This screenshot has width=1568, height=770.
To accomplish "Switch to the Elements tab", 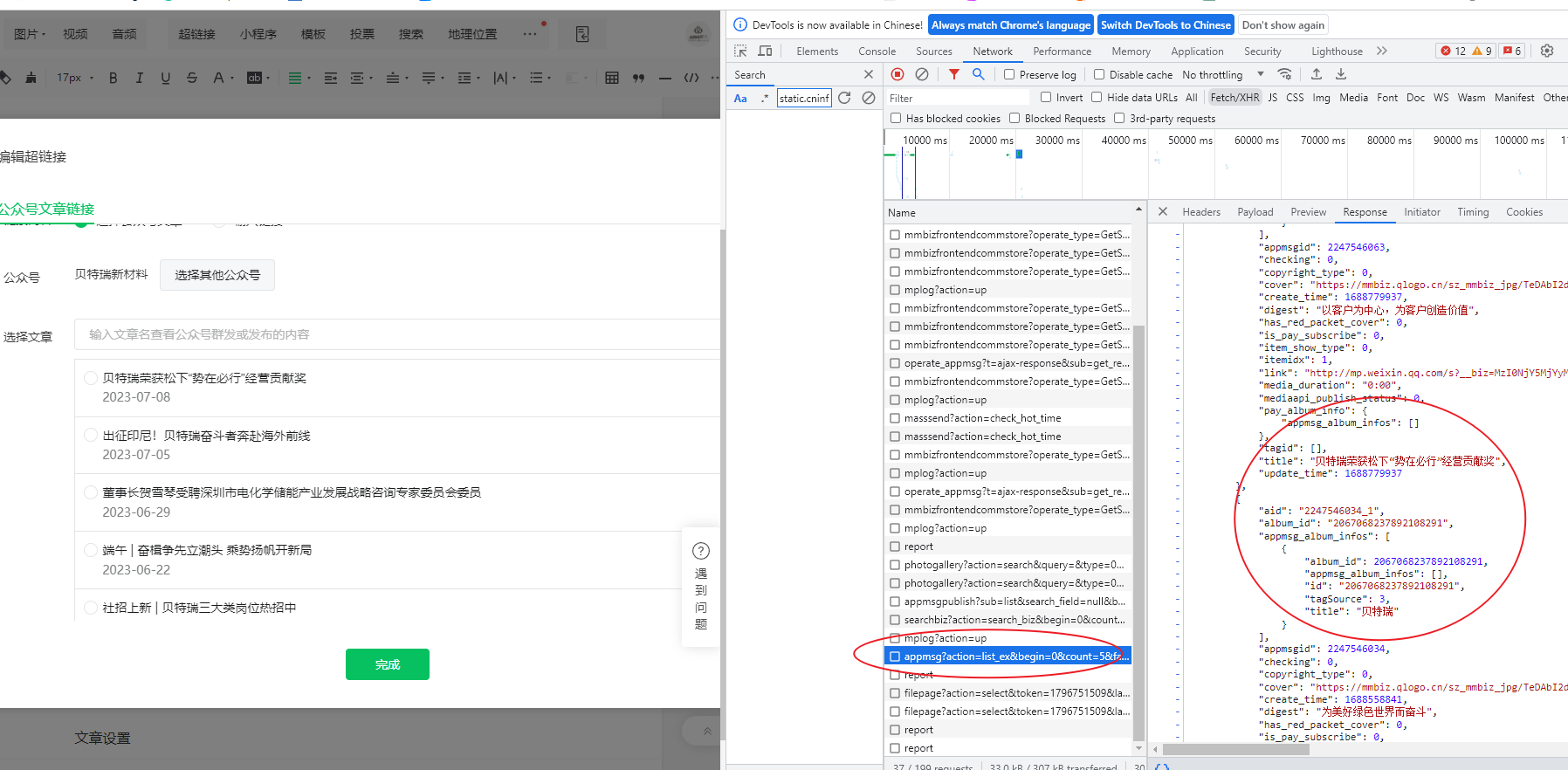I will (x=817, y=52).
